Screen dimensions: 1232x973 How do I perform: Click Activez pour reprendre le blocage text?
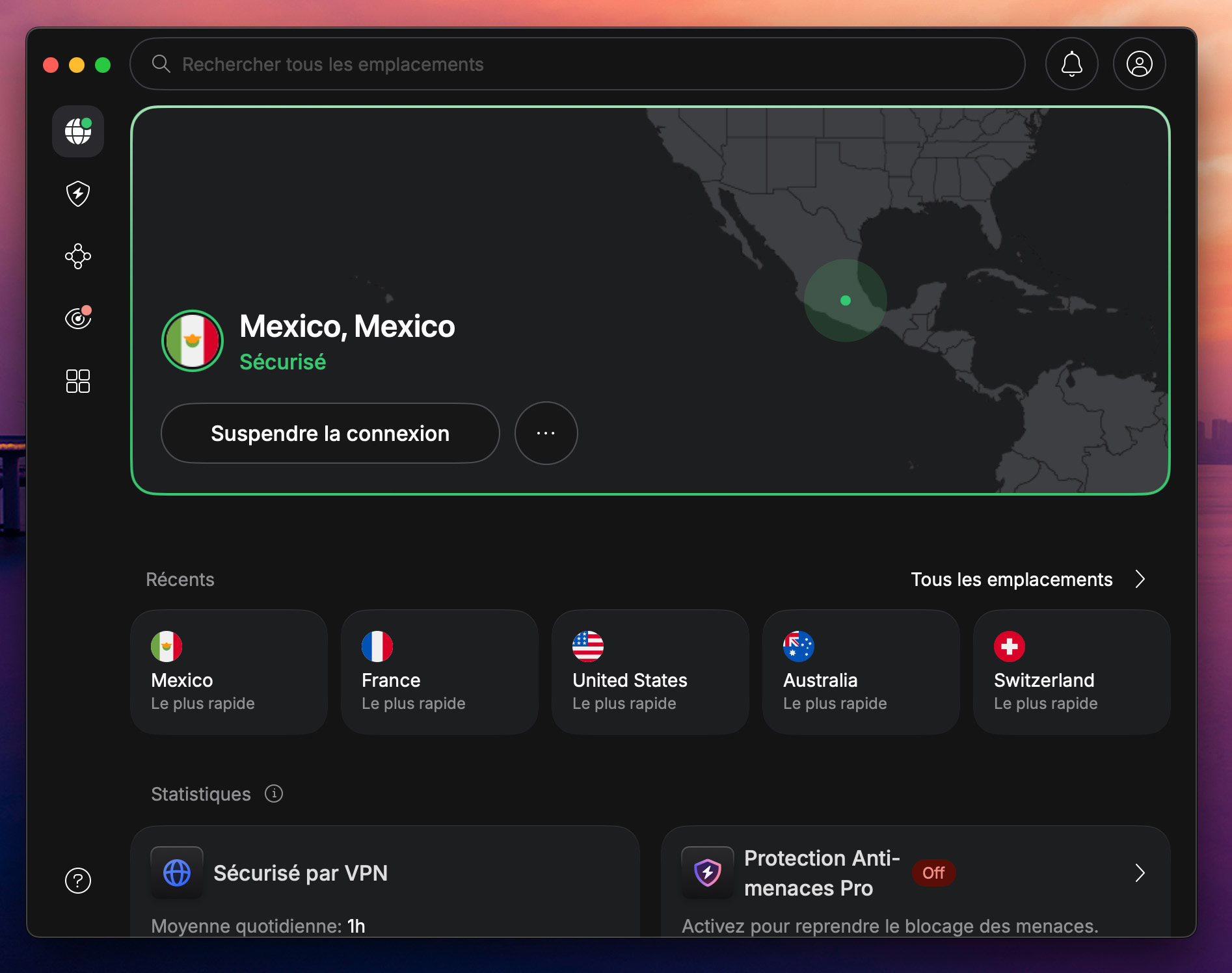[890, 926]
